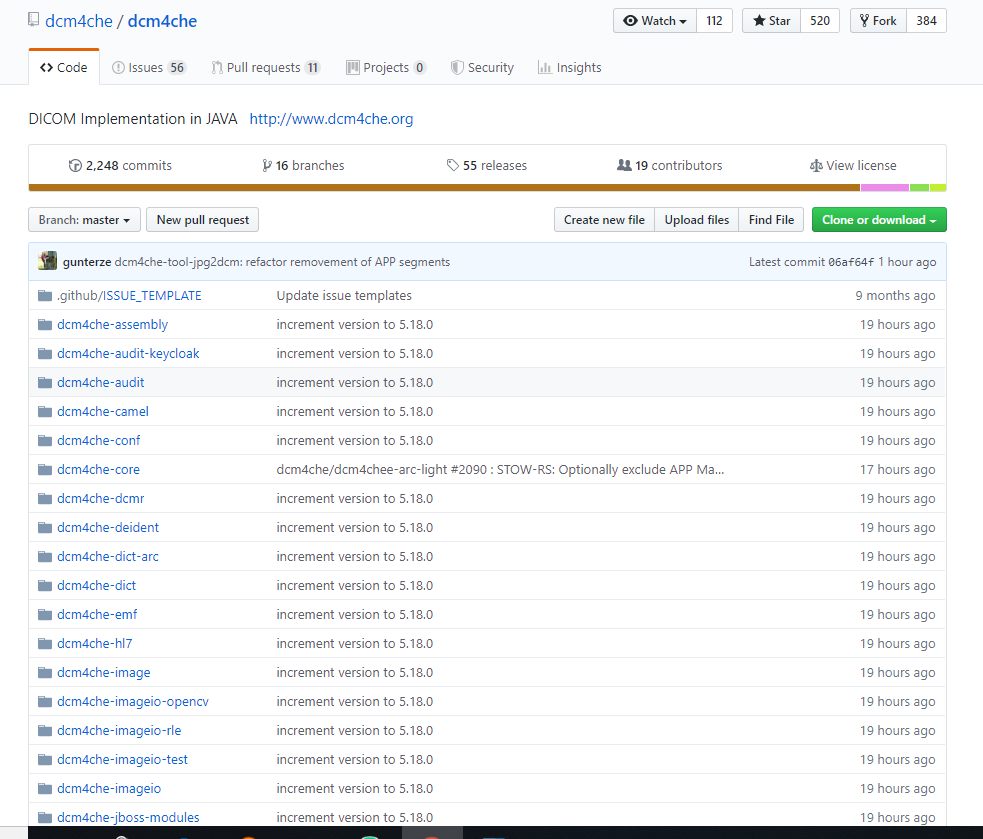Click the folder icon for dcm4che-dict-arc

pos(45,557)
